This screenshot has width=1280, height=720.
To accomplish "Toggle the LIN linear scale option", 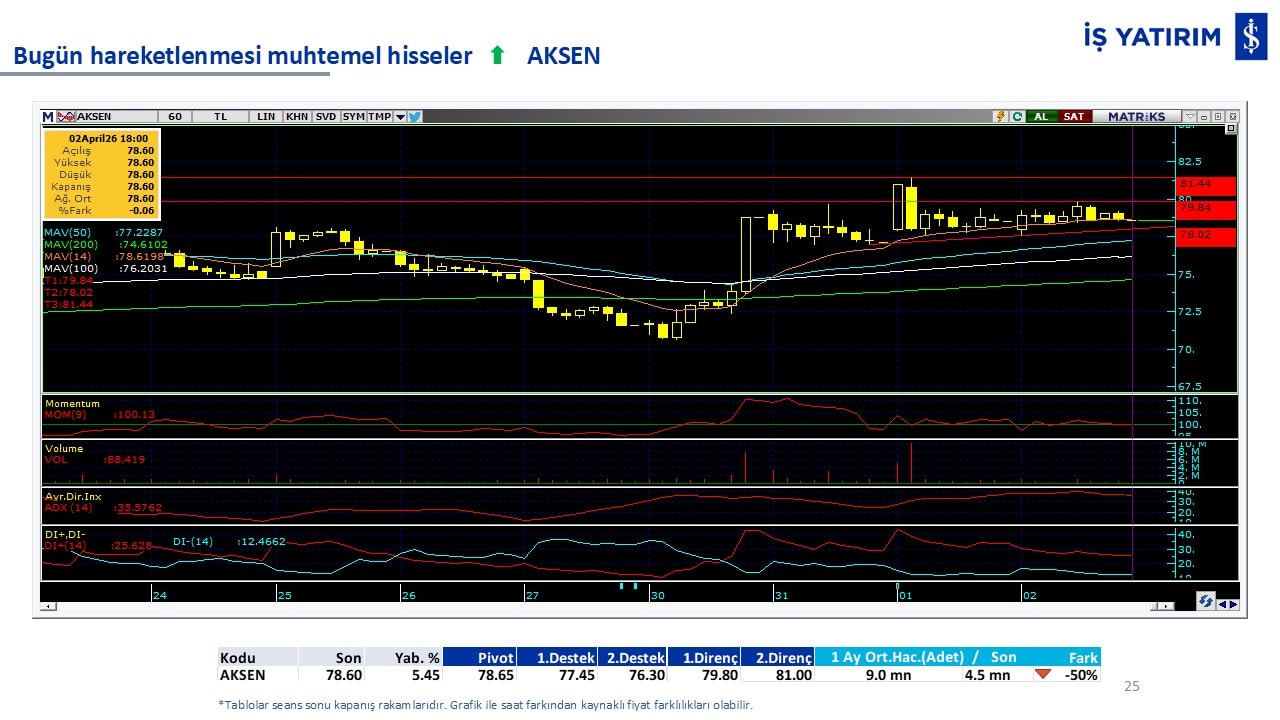I will click(x=266, y=117).
